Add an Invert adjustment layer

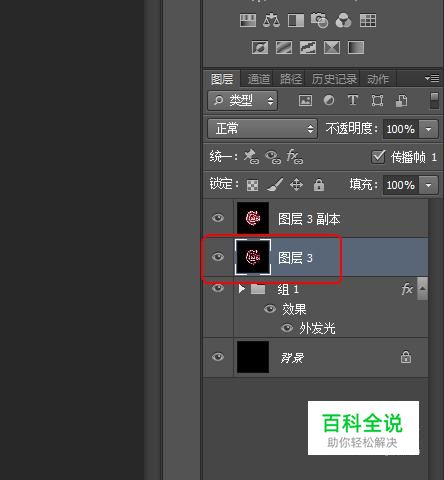tap(260, 48)
